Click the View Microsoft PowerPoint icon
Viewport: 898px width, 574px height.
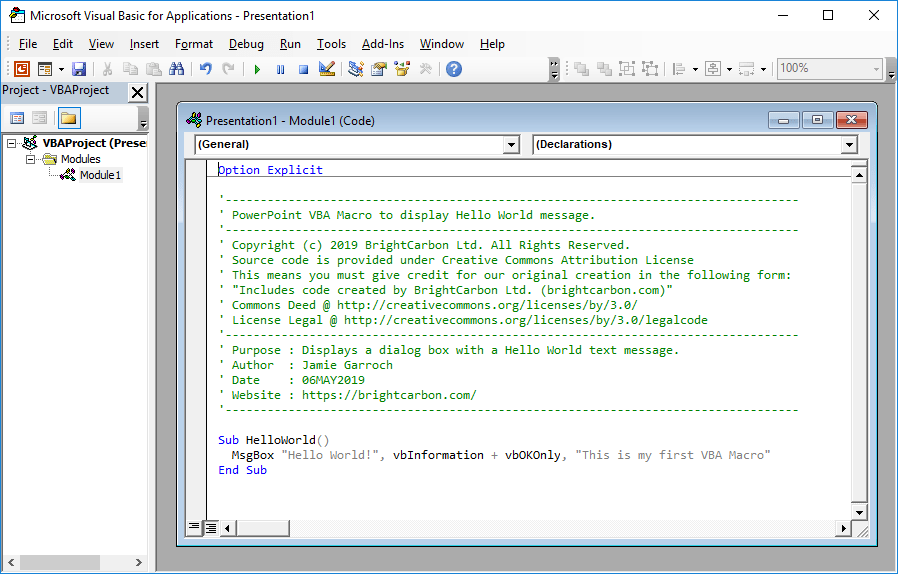22,69
